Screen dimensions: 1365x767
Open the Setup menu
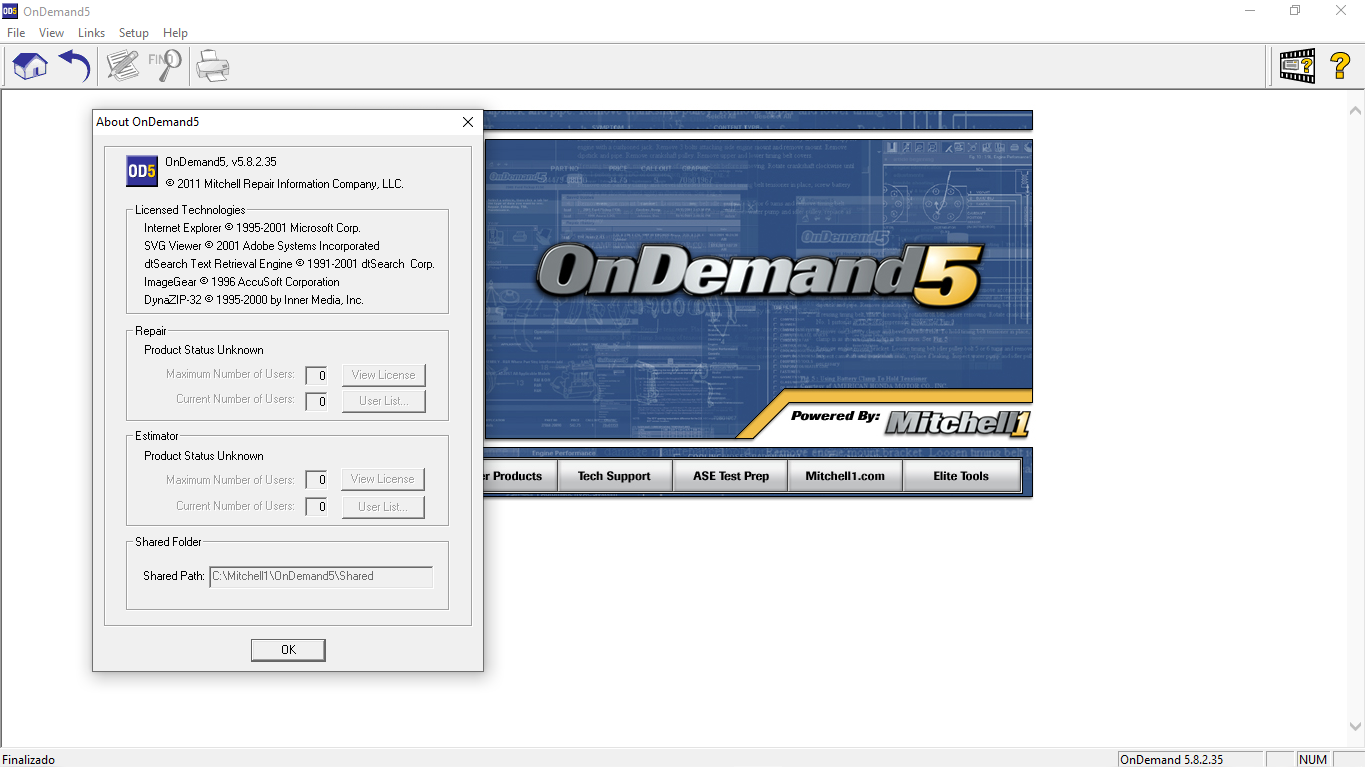[x=133, y=33]
